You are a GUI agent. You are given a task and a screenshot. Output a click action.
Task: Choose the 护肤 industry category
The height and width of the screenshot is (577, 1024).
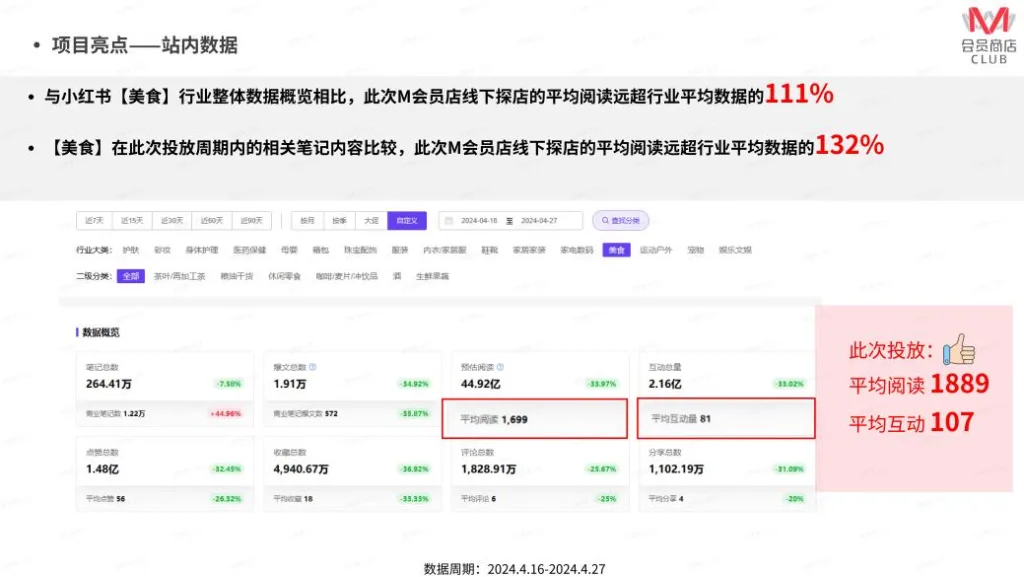[x=131, y=250]
